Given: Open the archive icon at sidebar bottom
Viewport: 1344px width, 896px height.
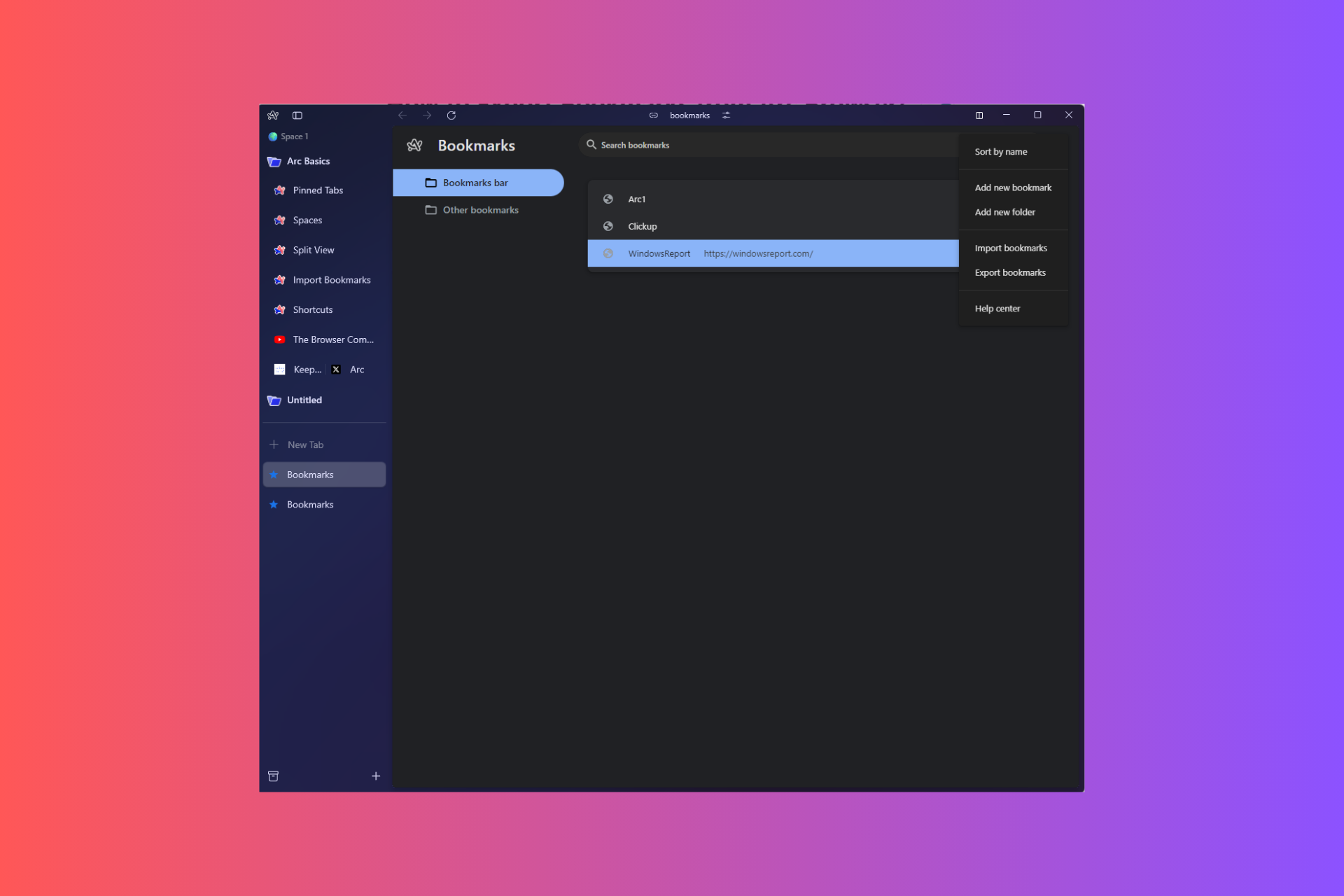Looking at the screenshot, I should point(274,776).
